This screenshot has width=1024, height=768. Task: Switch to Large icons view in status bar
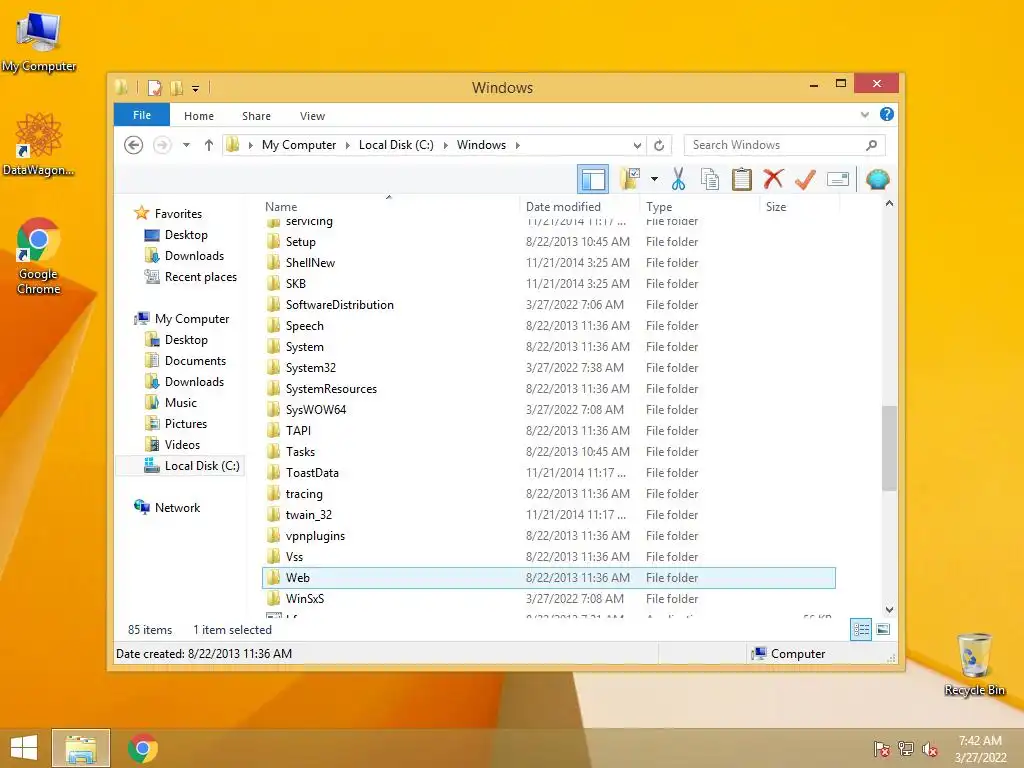883,630
